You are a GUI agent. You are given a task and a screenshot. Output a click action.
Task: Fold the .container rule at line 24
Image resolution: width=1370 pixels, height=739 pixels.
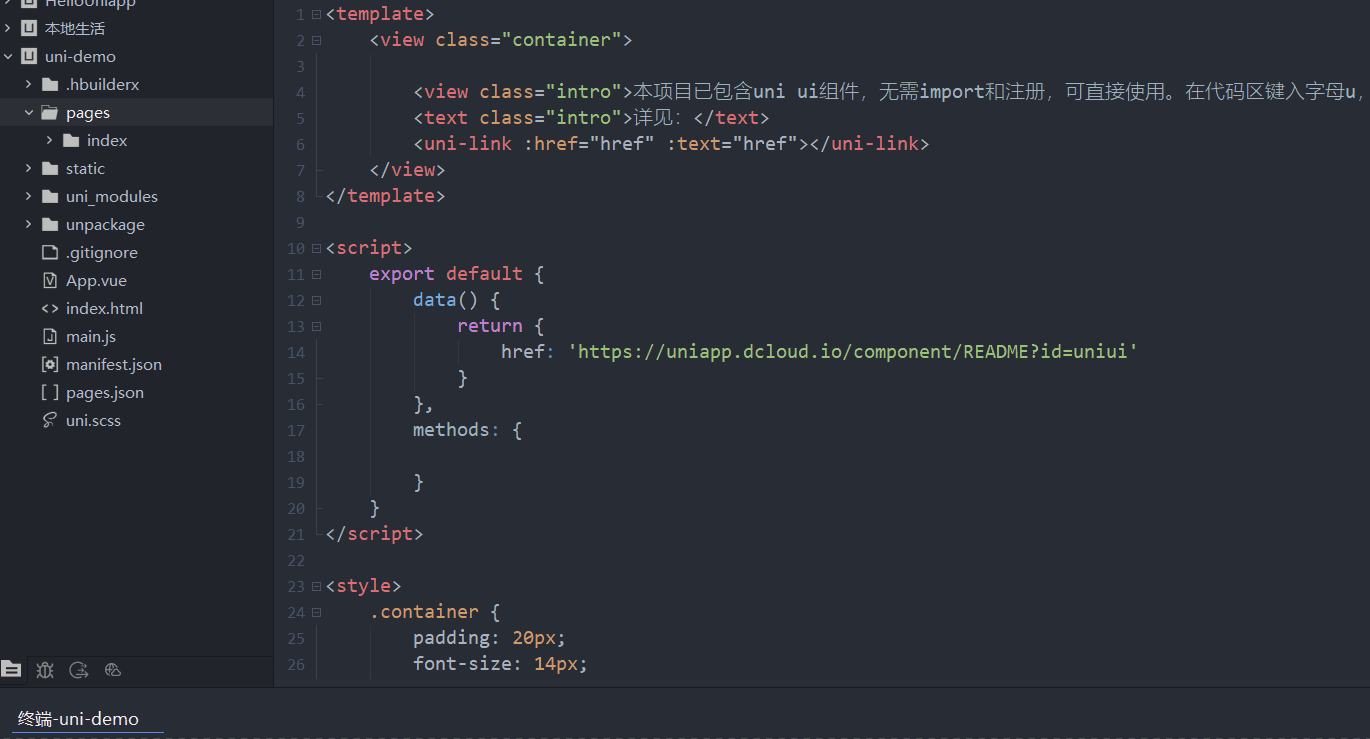(x=316, y=613)
